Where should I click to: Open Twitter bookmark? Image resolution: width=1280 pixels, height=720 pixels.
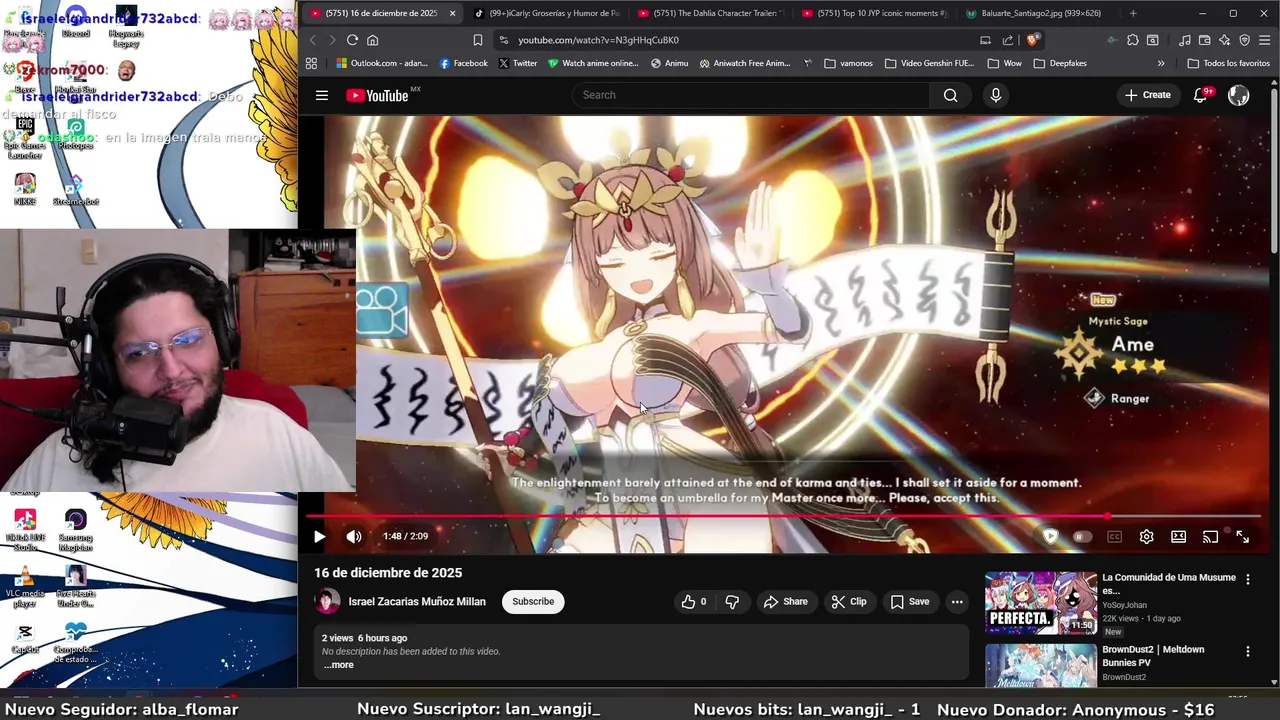pyautogui.click(x=518, y=63)
